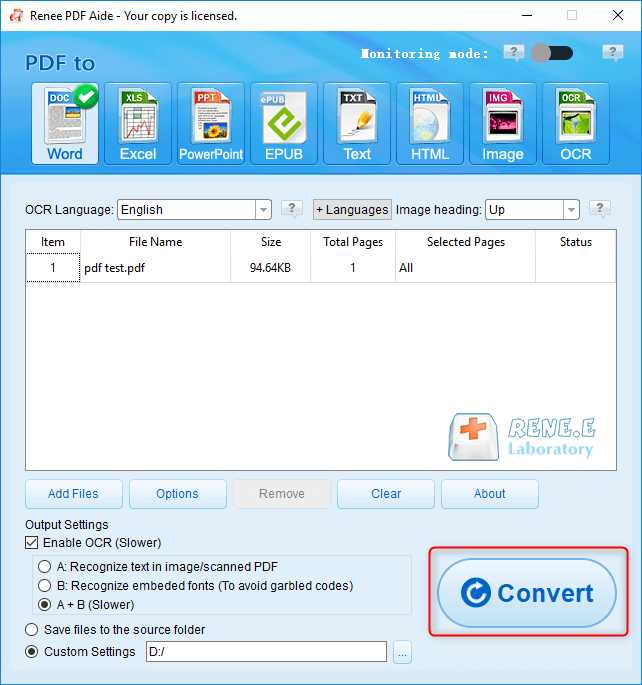Viewport: 642px width, 685px height.
Task: Choose the HTML output format icon
Action: point(430,123)
